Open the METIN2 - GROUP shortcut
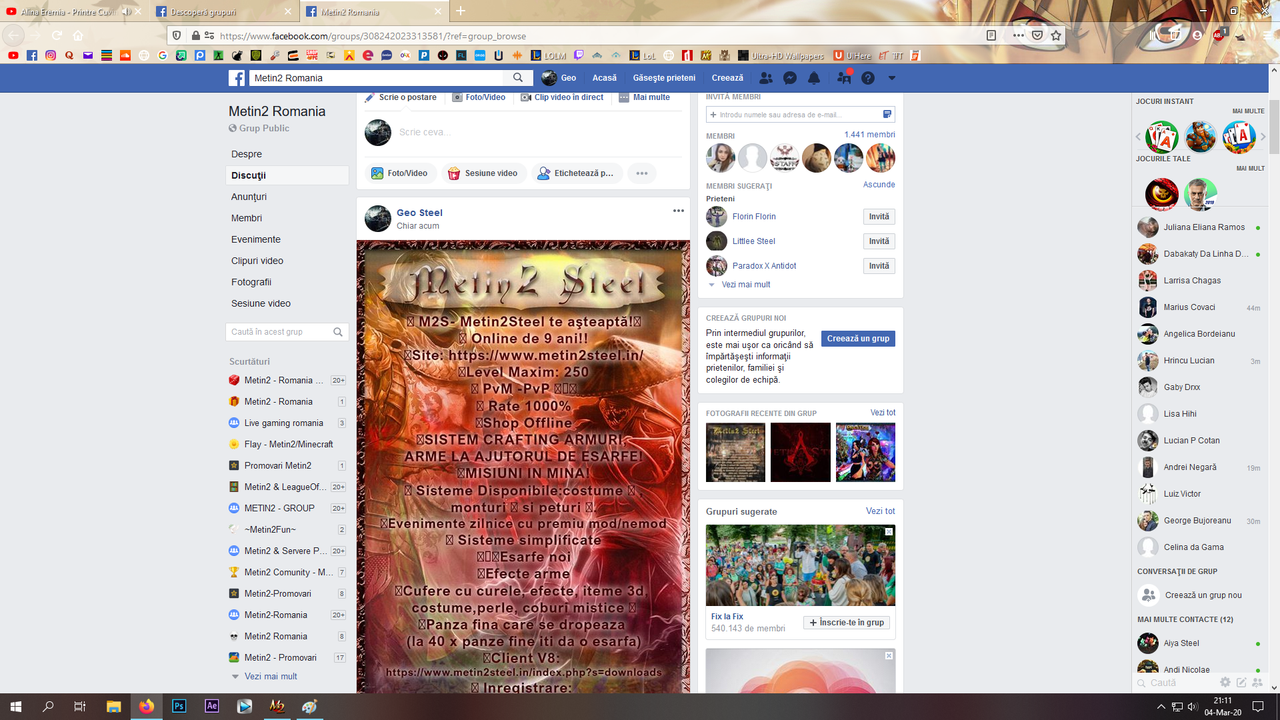The width and height of the screenshot is (1280, 720). coord(280,508)
